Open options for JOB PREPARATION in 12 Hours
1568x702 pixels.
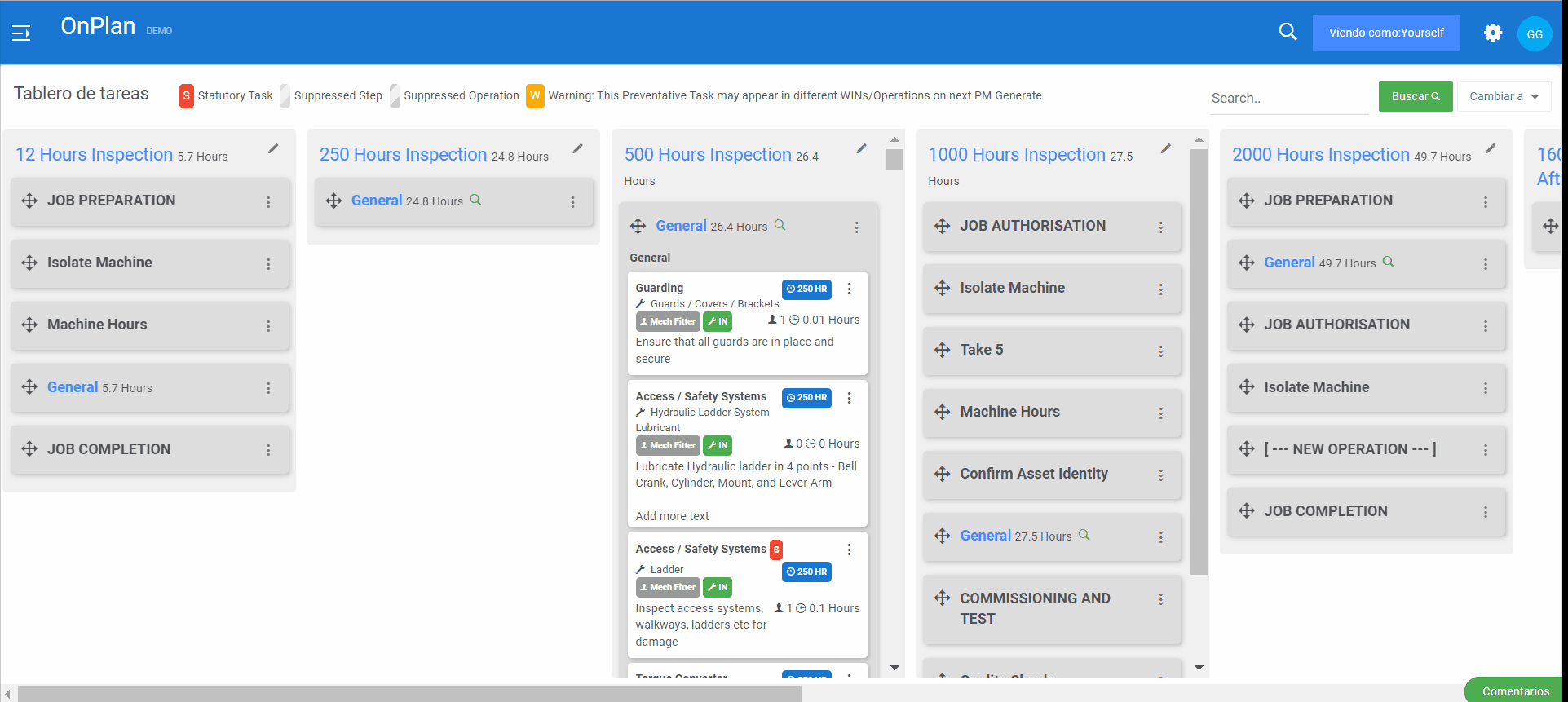[x=268, y=202]
